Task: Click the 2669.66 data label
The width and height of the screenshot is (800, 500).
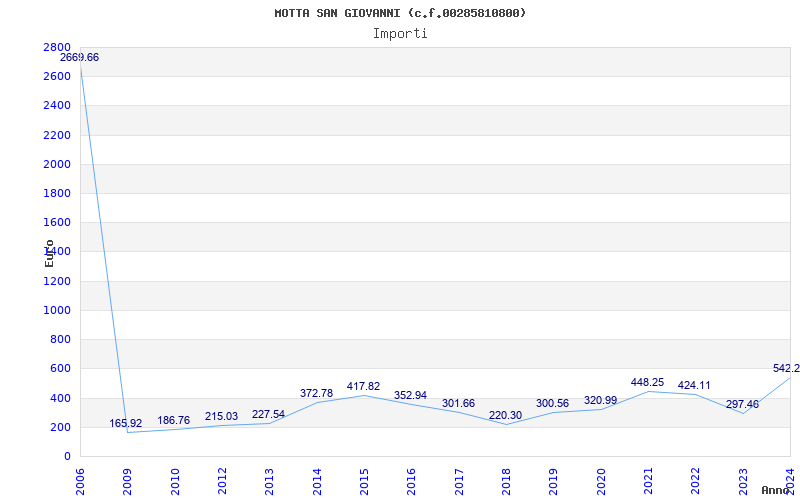Action: (x=80, y=57)
